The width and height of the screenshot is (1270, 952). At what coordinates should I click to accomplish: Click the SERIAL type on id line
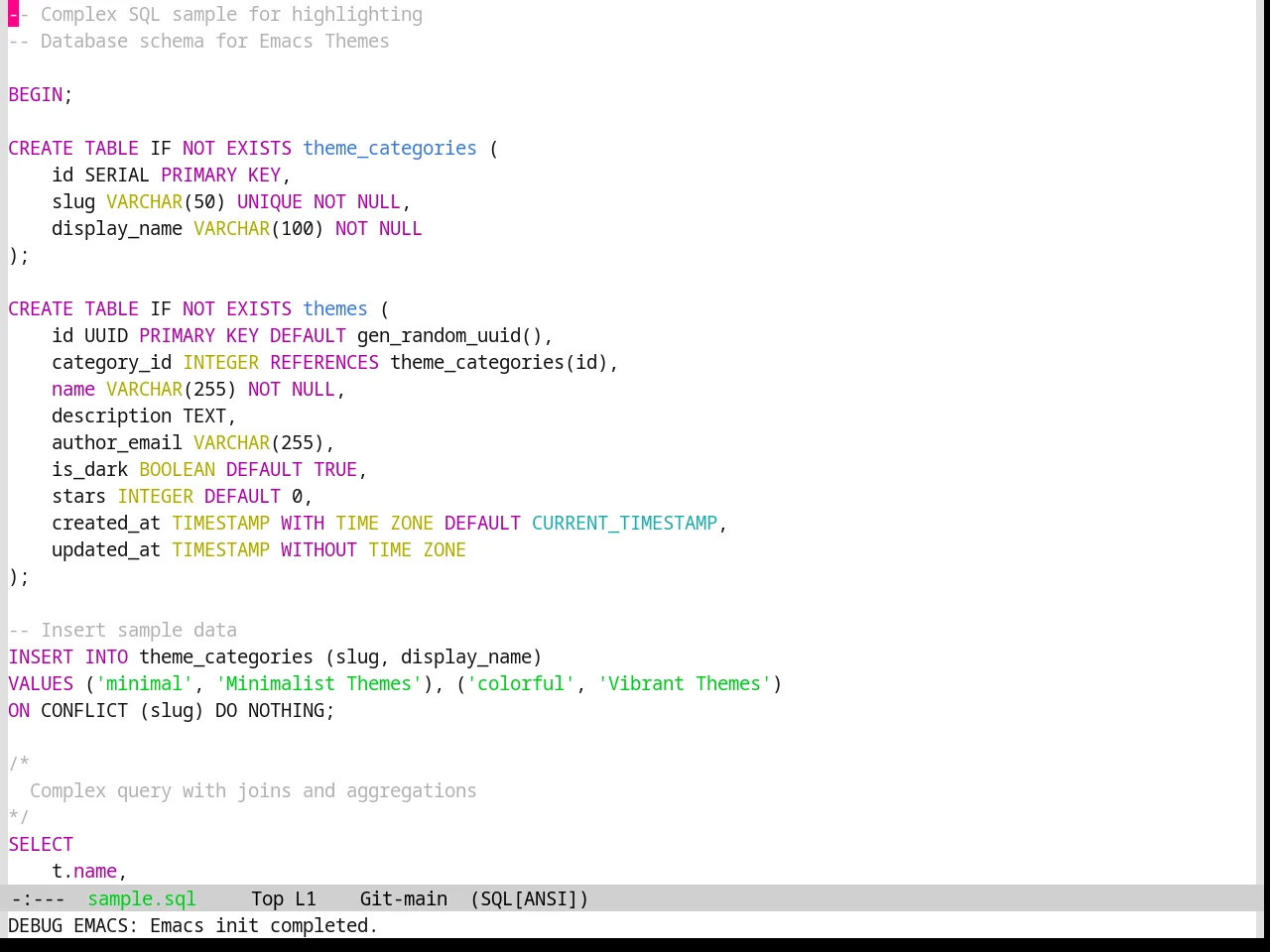tap(117, 175)
